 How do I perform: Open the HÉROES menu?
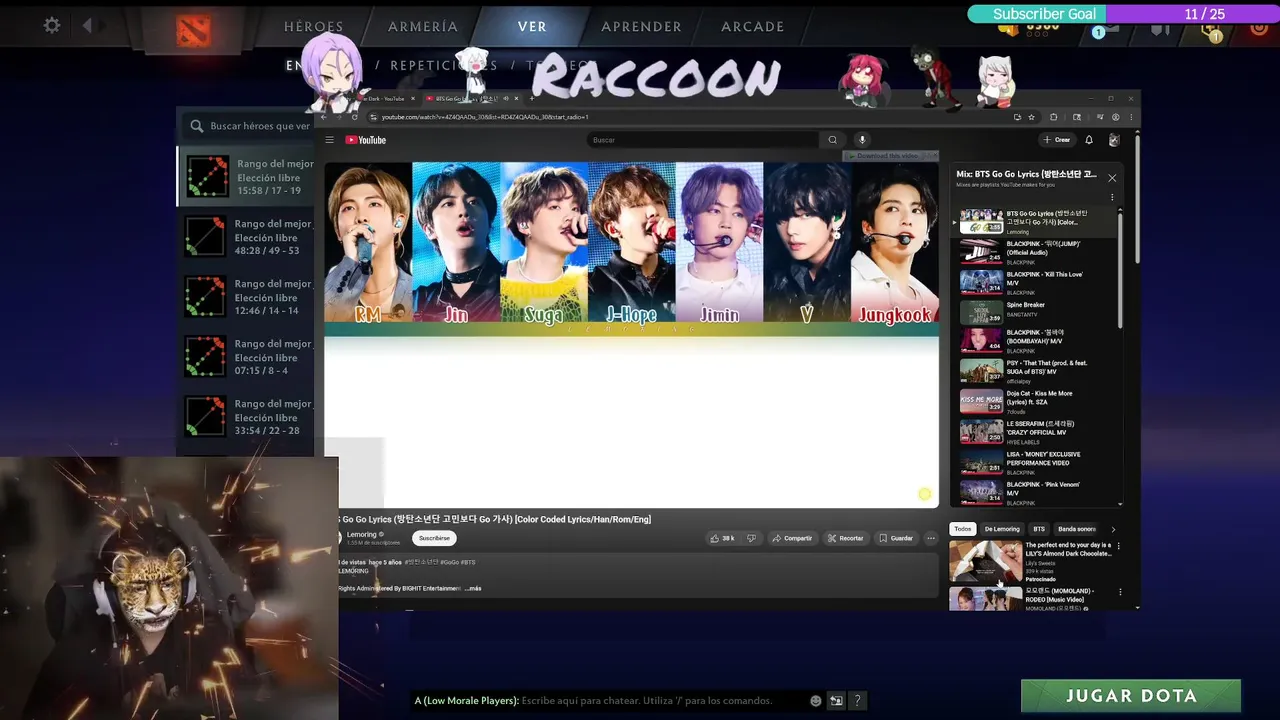click(313, 27)
